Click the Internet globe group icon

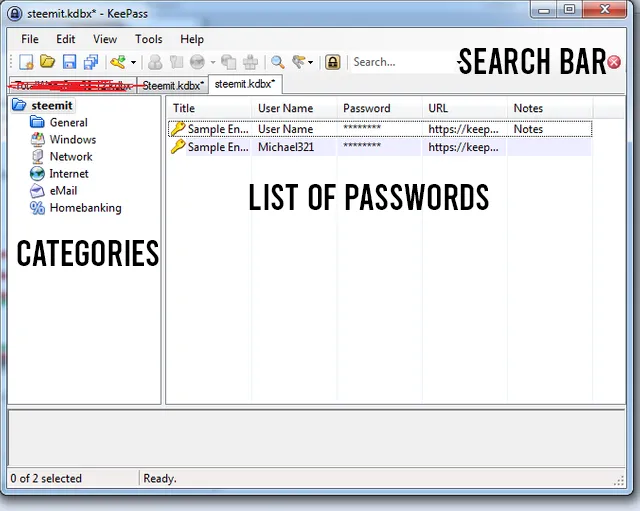click(x=37, y=174)
